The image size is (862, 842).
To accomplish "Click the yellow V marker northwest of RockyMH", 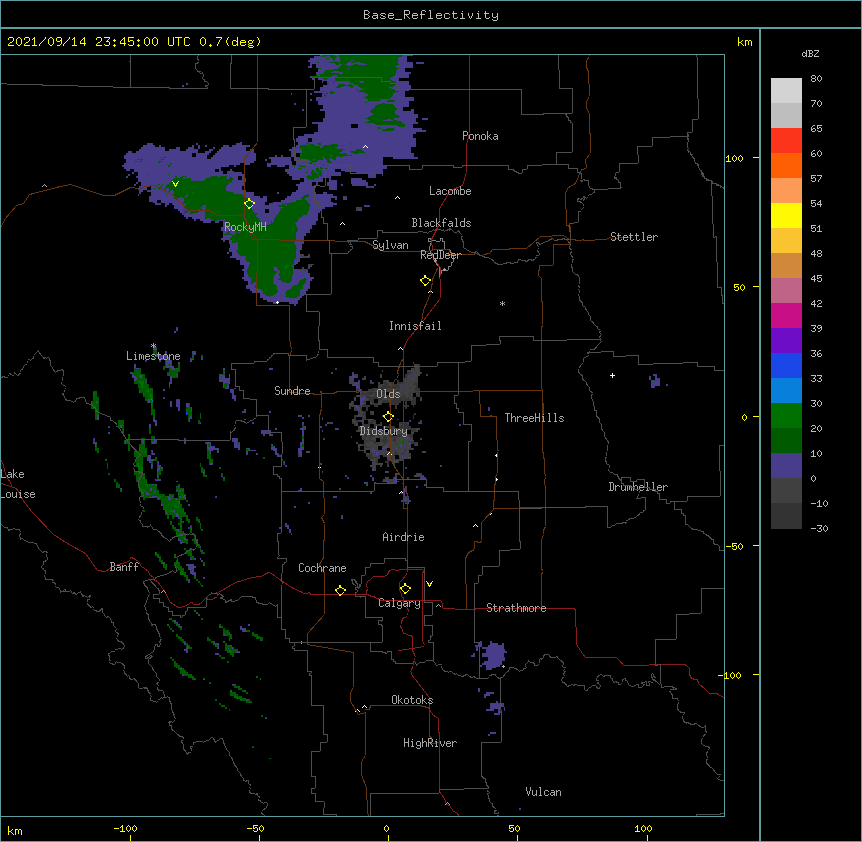I will point(175,184).
